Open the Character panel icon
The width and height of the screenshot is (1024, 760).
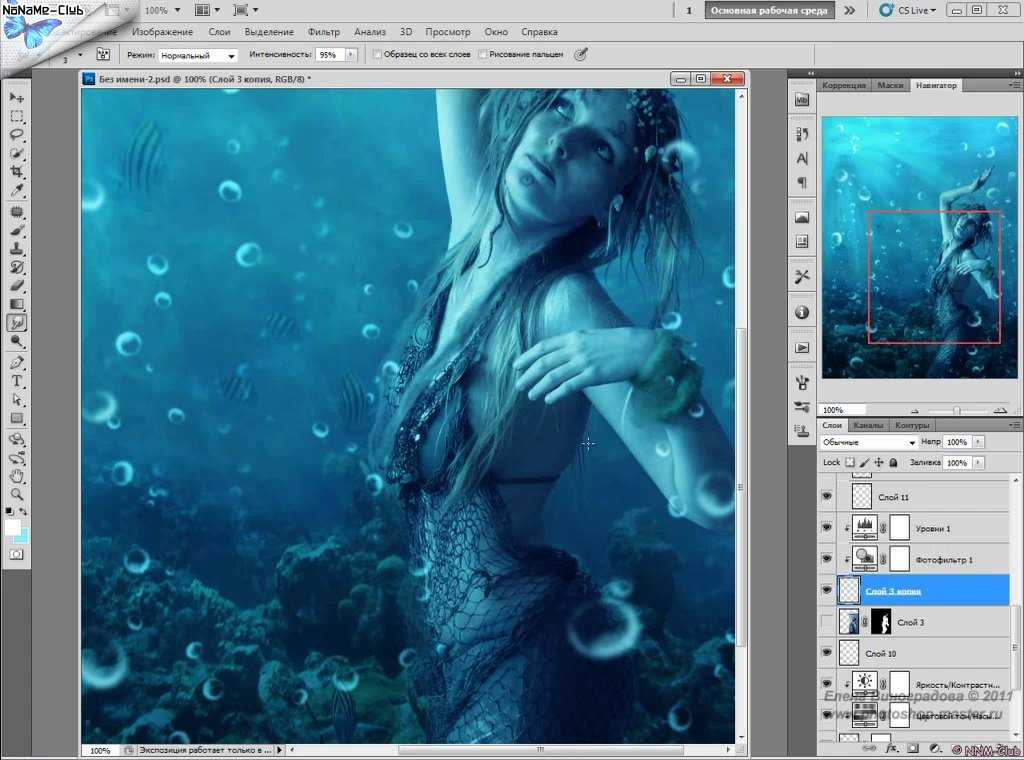pyautogui.click(x=802, y=158)
